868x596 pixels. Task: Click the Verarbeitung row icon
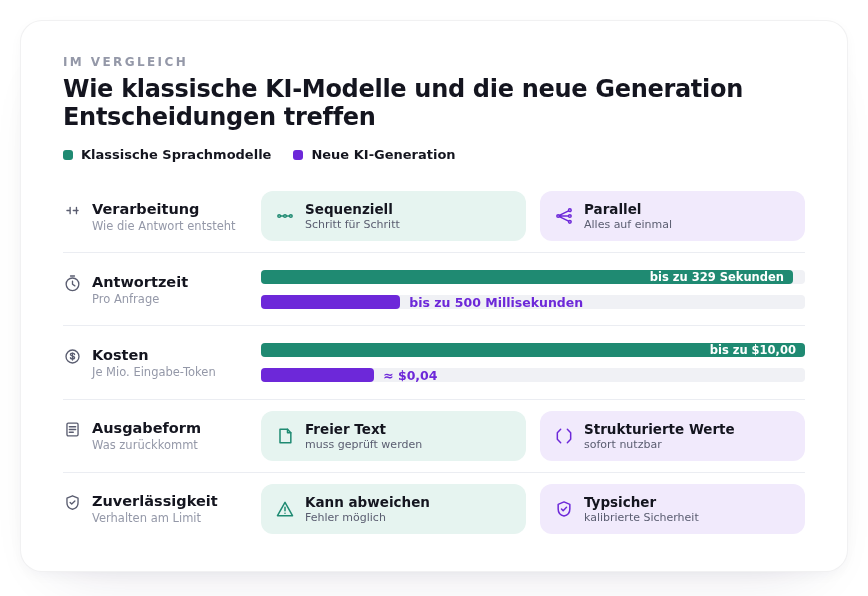[73, 210]
